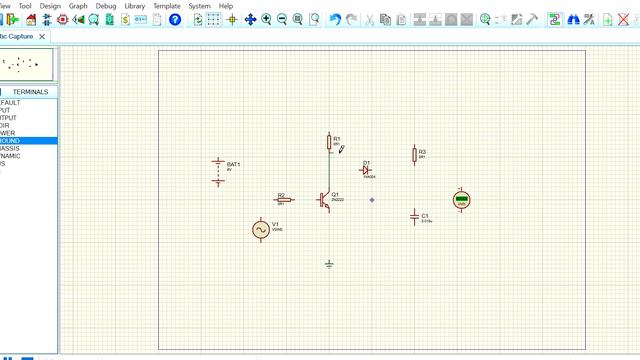Open the System menu

(199, 6)
